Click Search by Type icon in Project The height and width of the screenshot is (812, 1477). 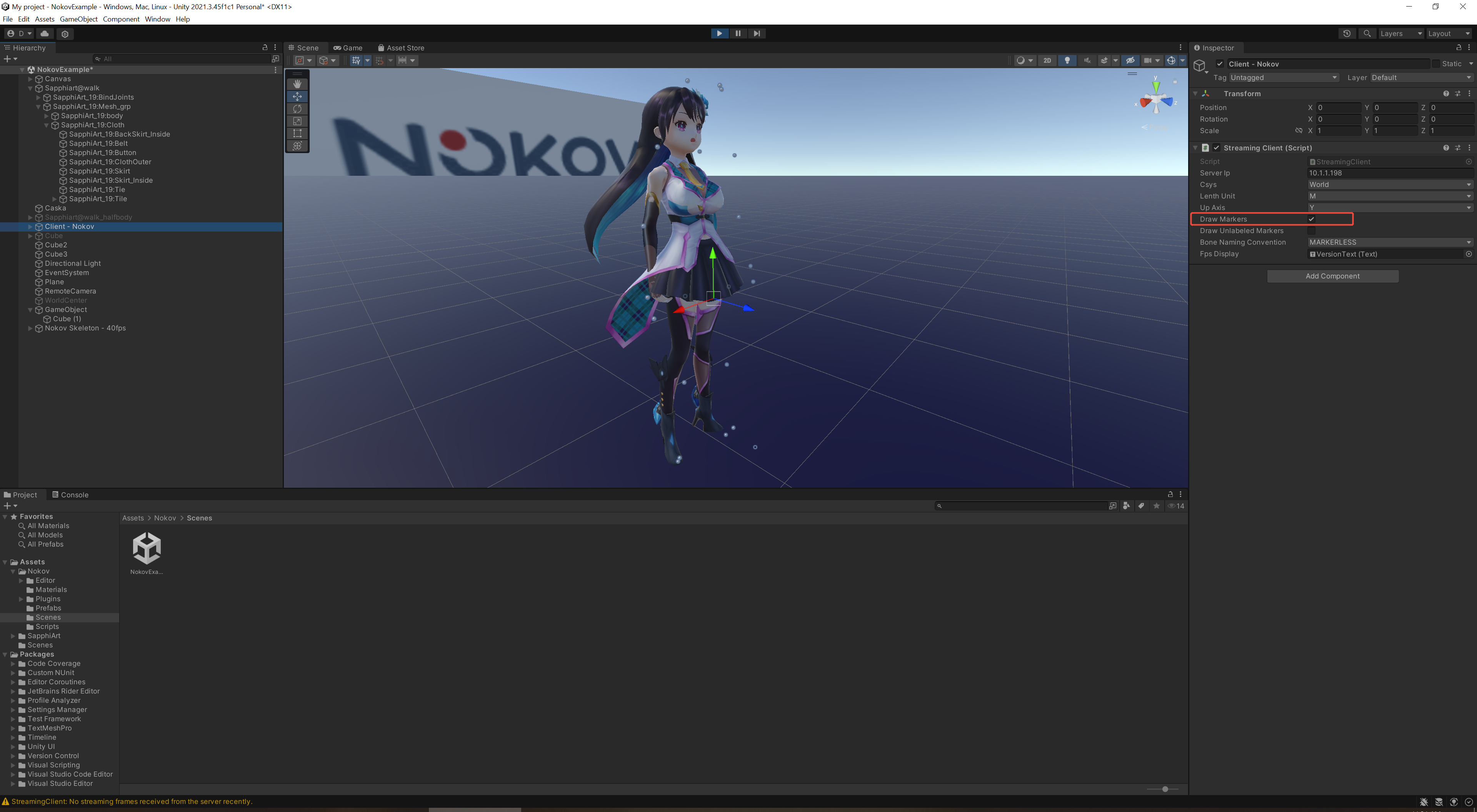tap(1127, 506)
